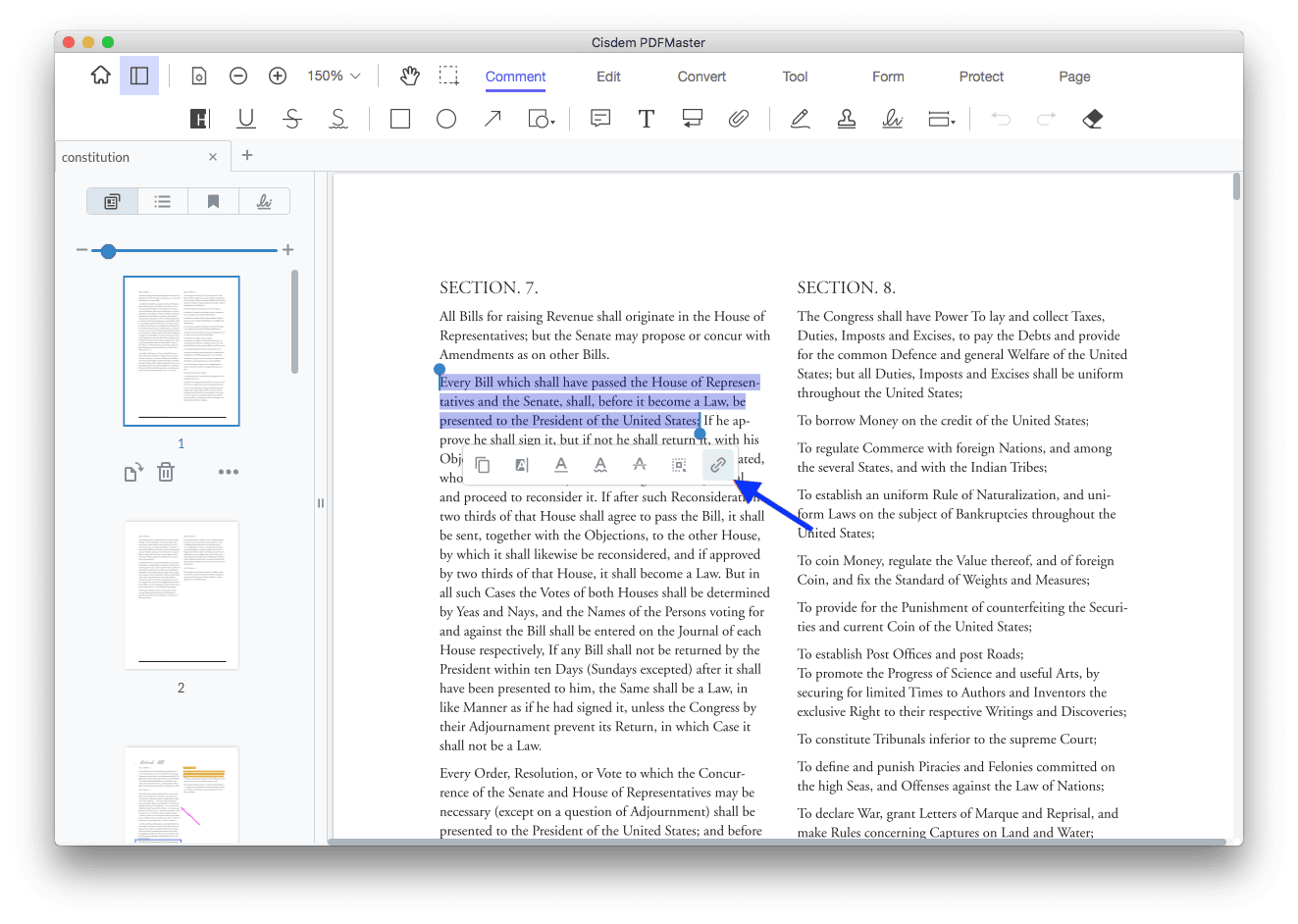Viewport: 1298px width, 924px height.
Task: Click the Undo arrow
Action: pos(1001,119)
